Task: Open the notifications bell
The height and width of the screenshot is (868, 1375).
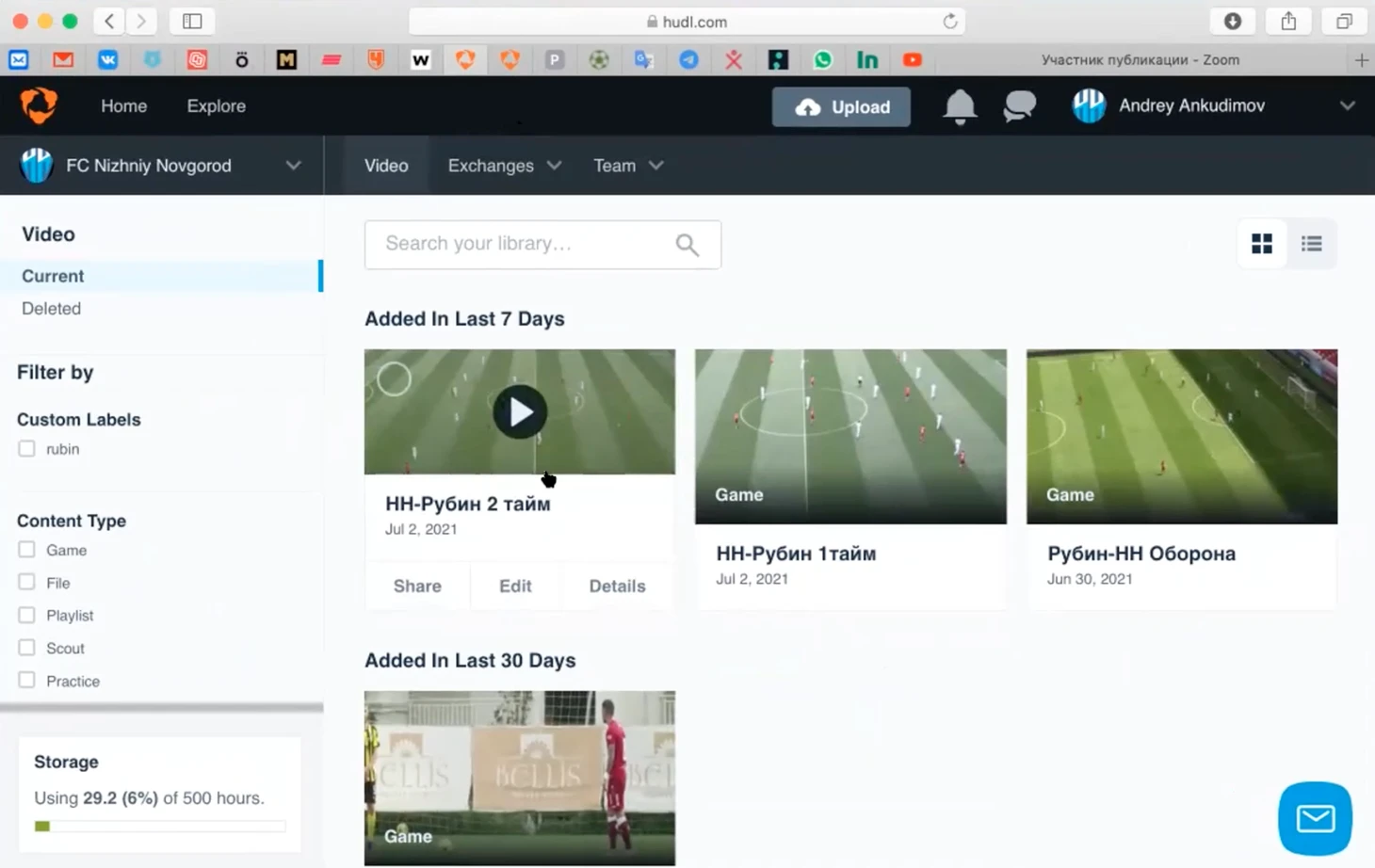Action: [x=960, y=106]
